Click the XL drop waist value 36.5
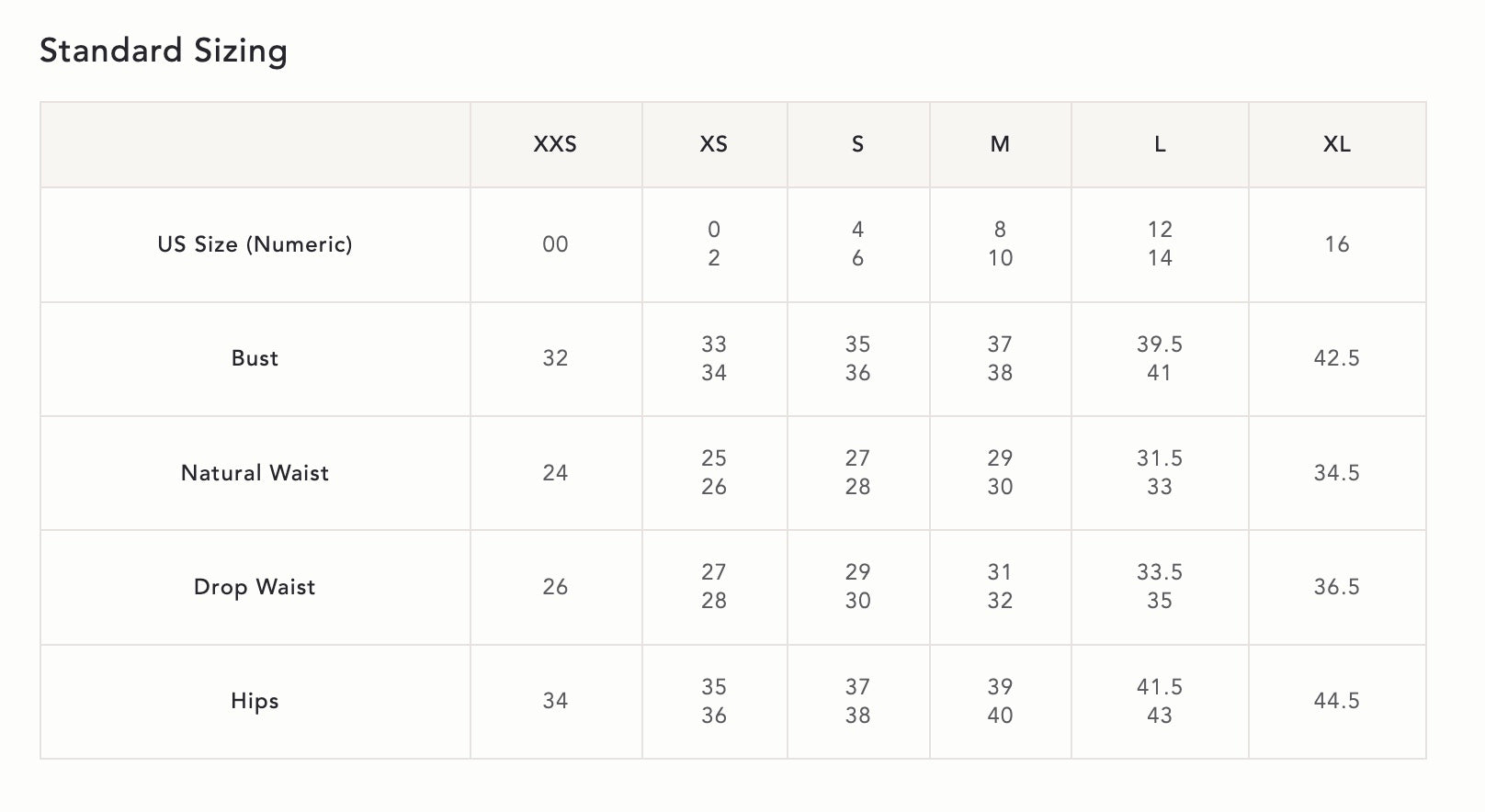This screenshot has width=1485, height=812. [1336, 587]
